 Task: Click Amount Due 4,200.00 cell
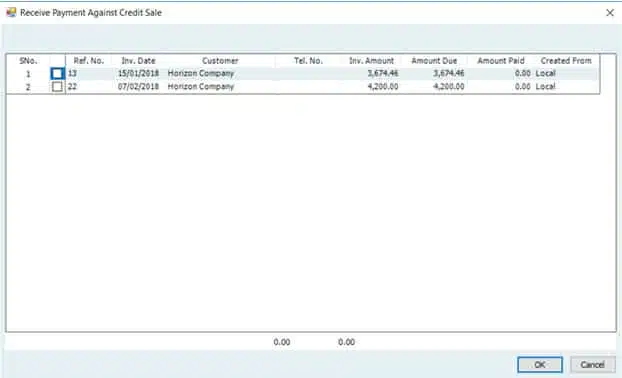pos(449,86)
